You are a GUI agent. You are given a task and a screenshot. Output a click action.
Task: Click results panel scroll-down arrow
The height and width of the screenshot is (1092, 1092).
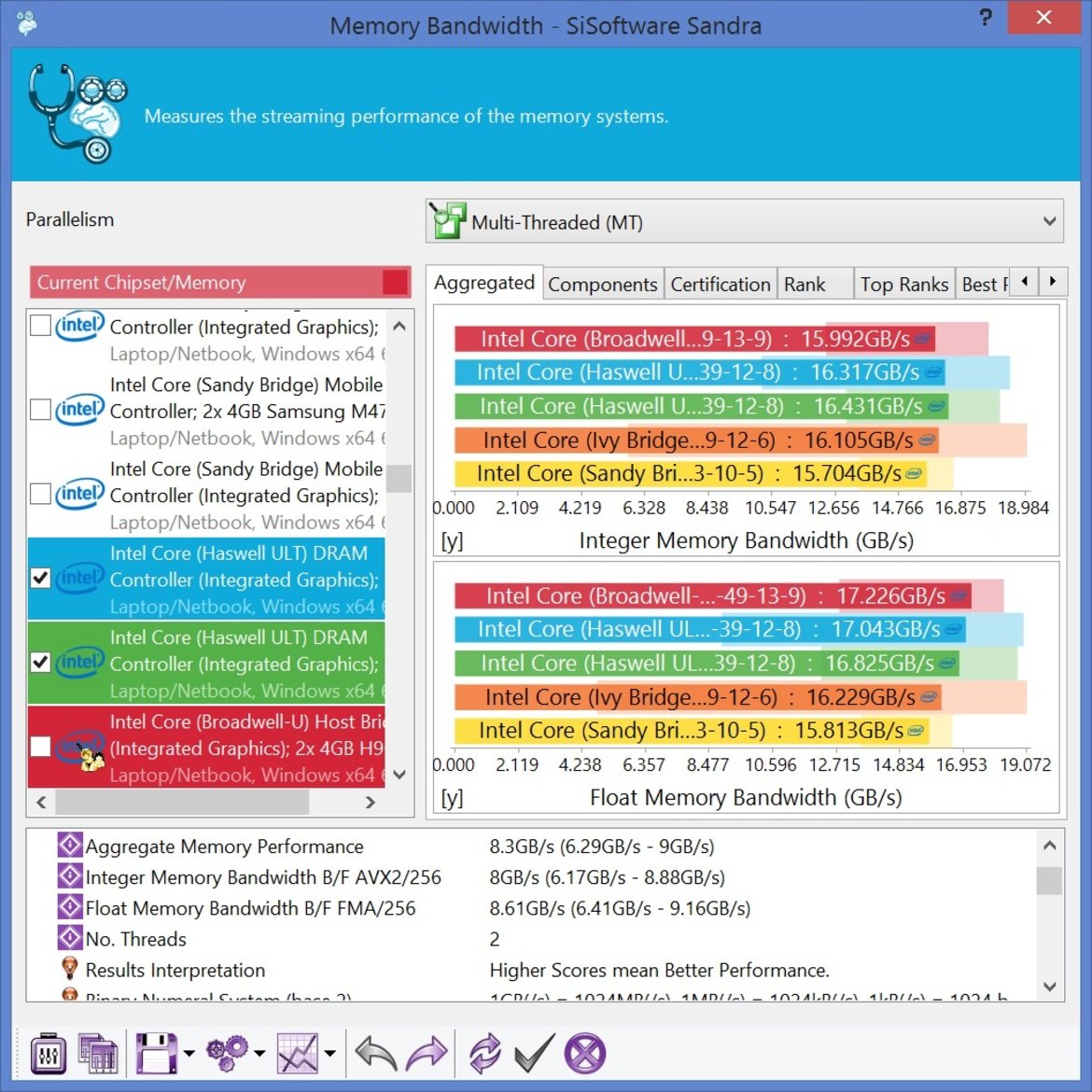(1049, 987)
